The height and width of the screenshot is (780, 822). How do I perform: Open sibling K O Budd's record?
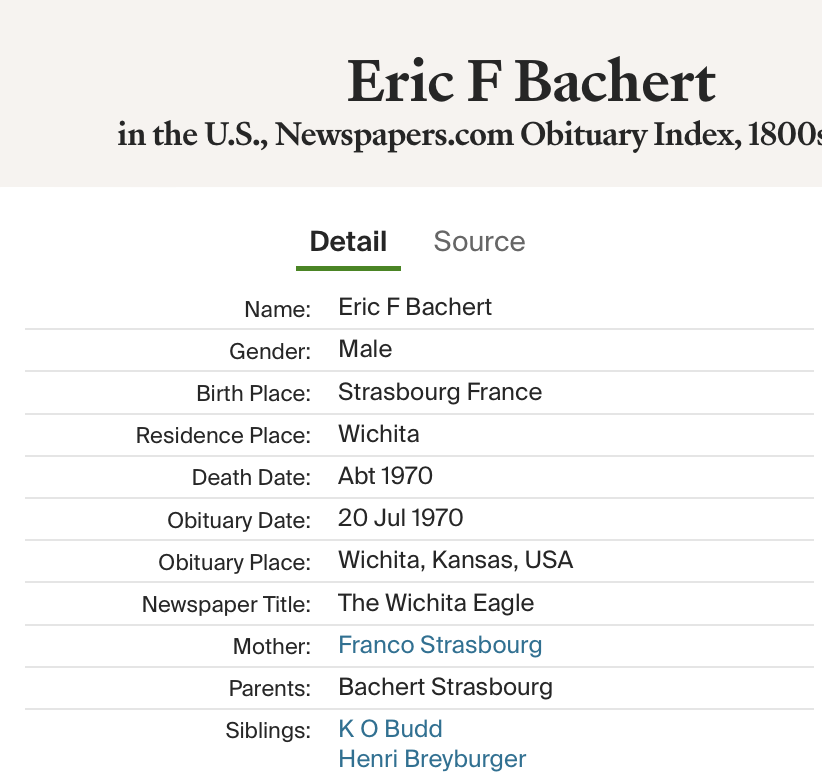(390, 729)
